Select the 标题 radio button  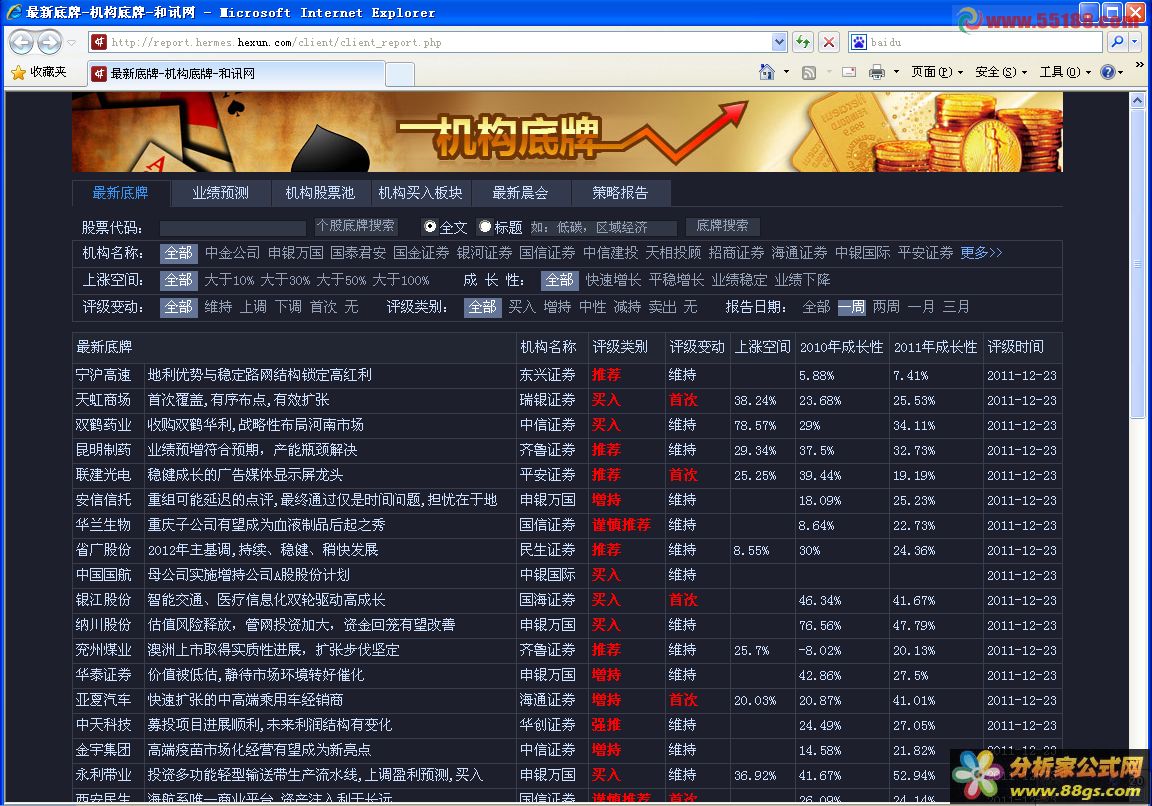[485, 226]
